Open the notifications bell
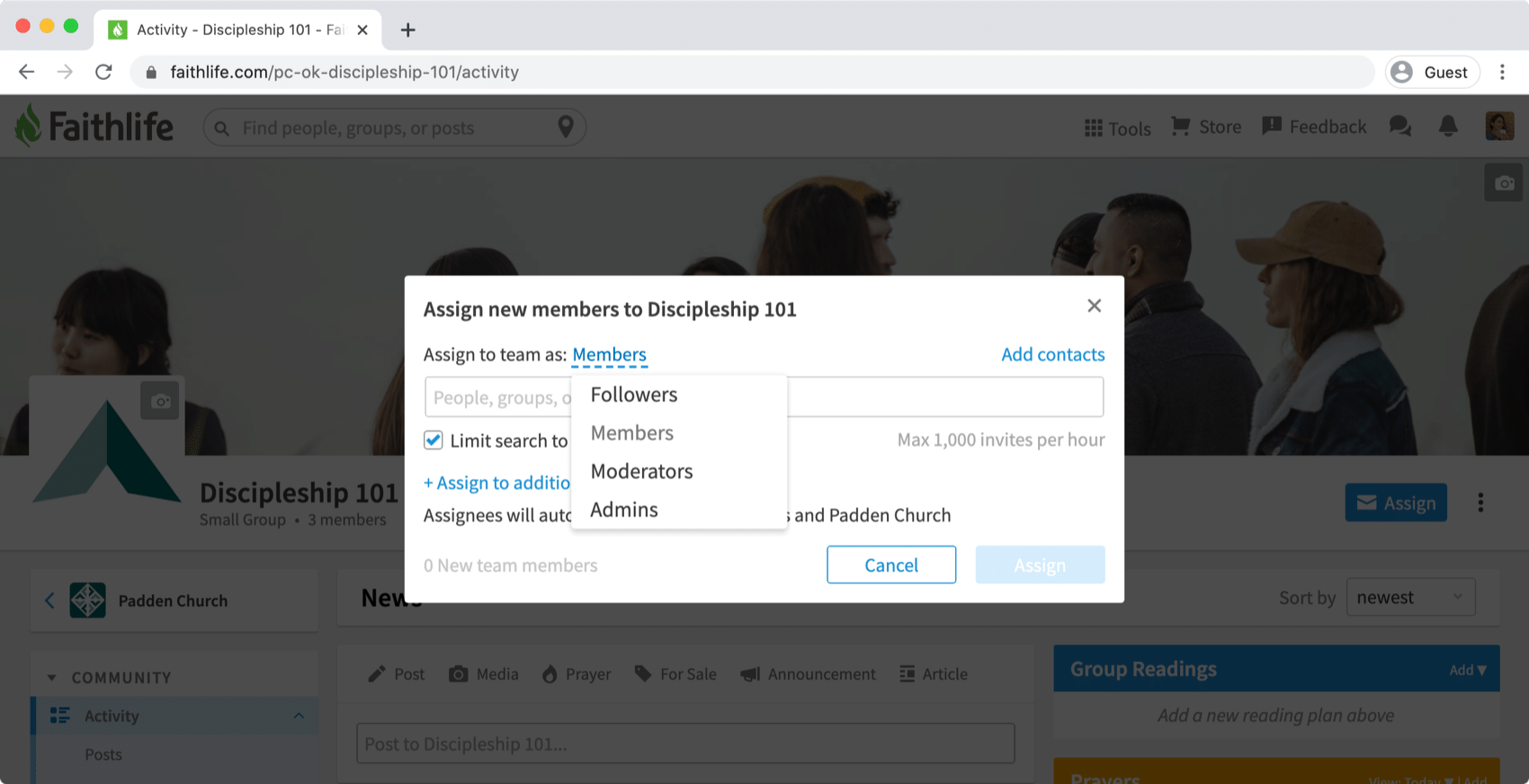 coord(1448,127)
